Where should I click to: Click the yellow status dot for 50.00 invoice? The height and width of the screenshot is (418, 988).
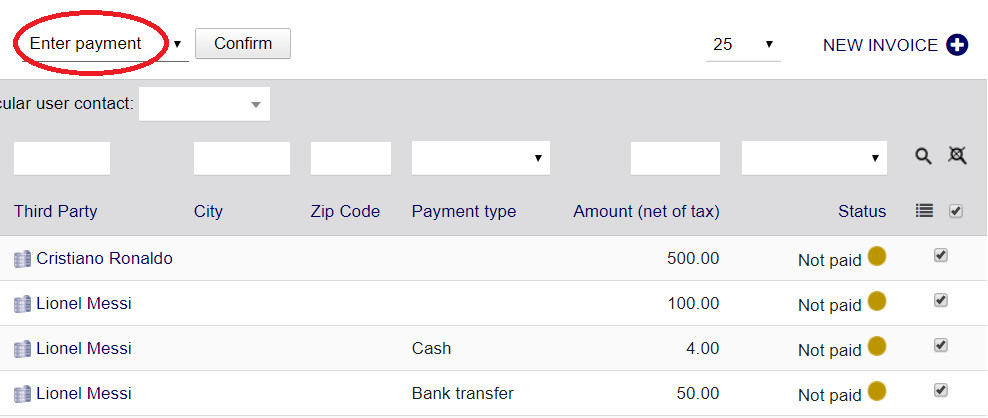pyautogui.click(x=876, y=391)
